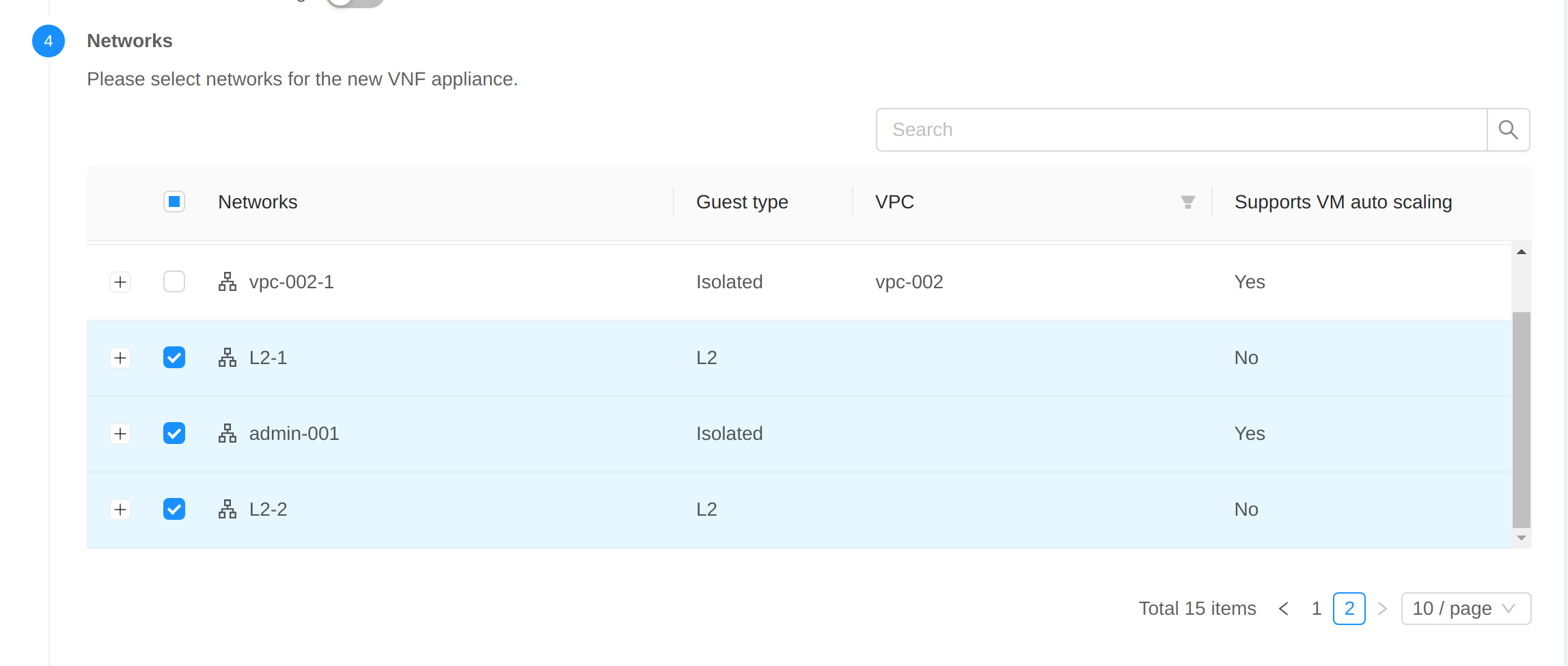This screenshot has width=1568, height=666.
Task: Expand details for L2-1
Action: pos(120,357)
